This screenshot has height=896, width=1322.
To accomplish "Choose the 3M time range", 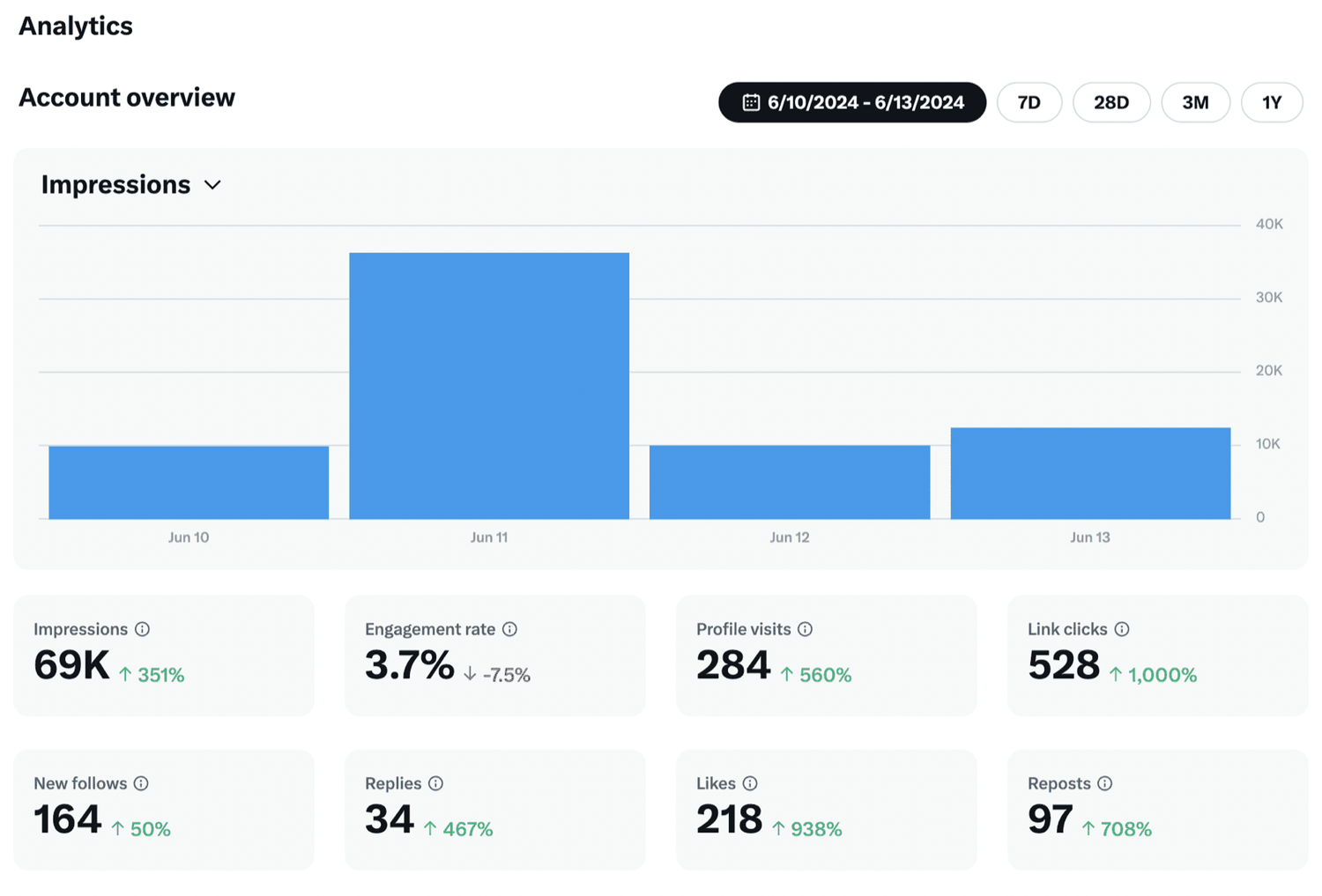I will (1195, 102).
